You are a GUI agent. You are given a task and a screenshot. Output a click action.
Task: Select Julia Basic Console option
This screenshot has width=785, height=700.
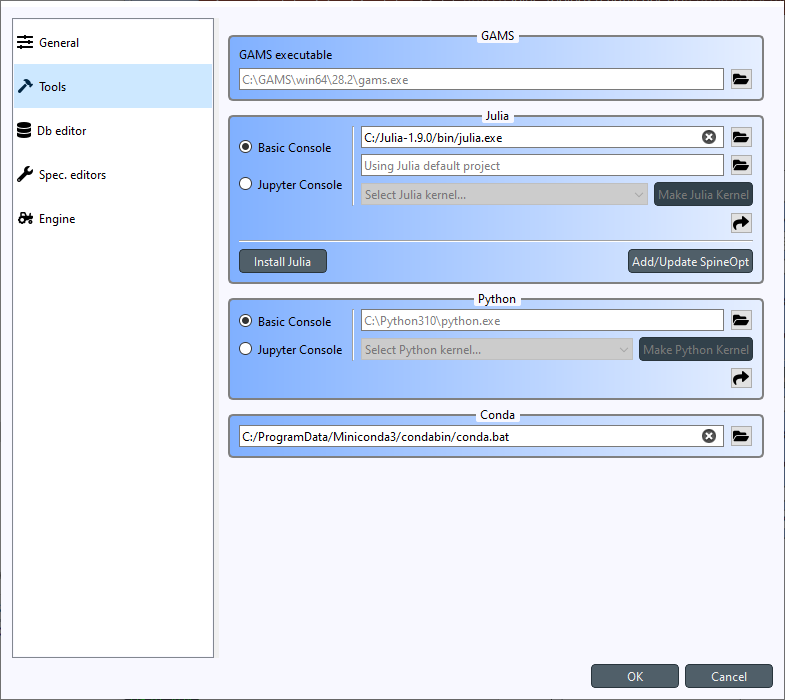click(285, 147)
